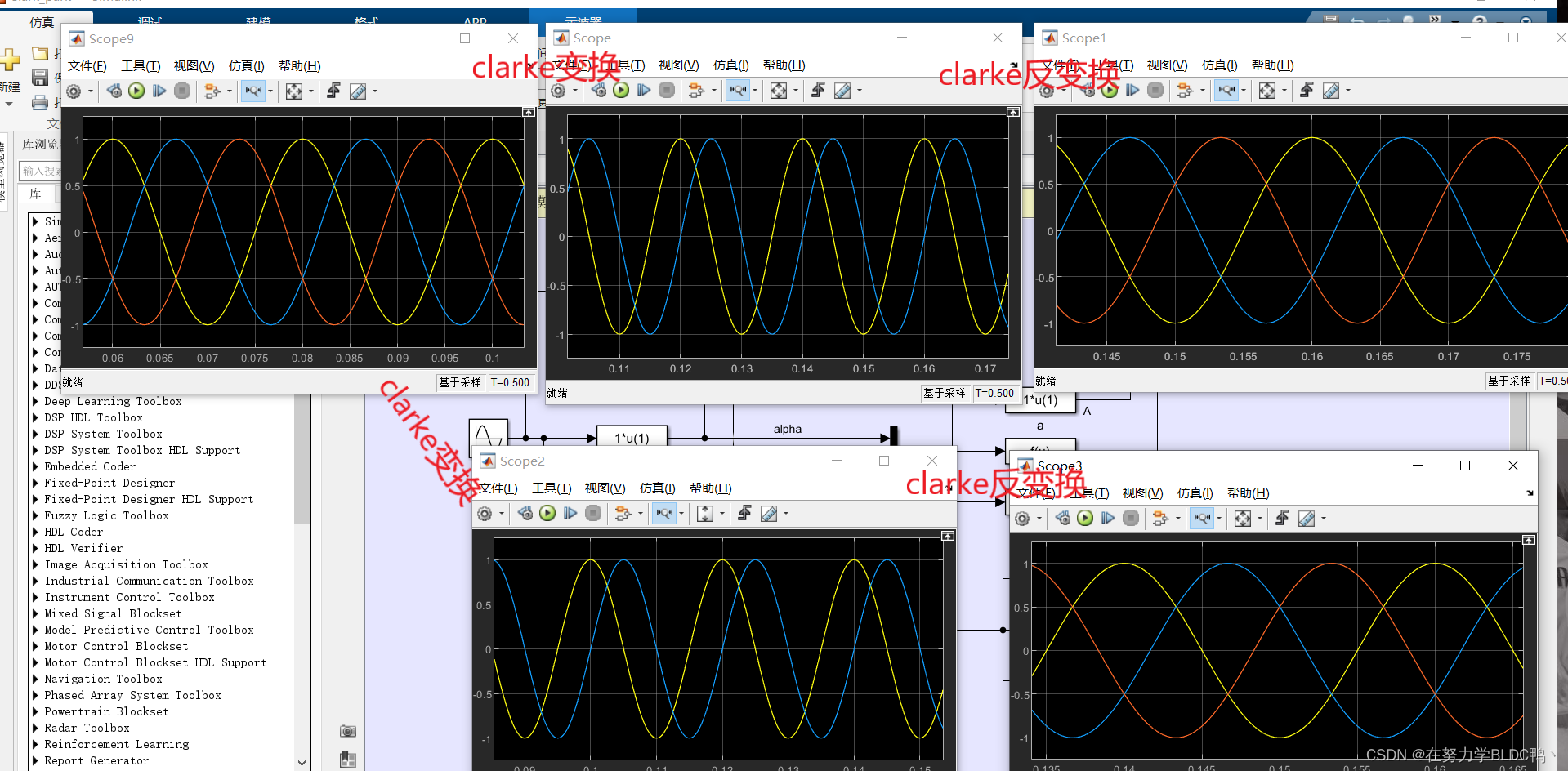This screenshot has width=1568, height=771.
Task: Click the run icon in Scope window
Action: point(621,91)
